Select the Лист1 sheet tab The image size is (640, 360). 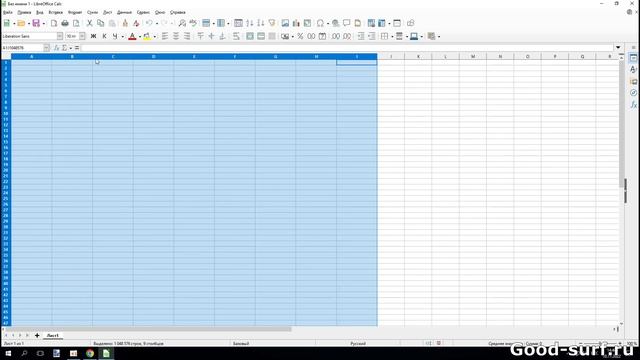coord(53,336)
